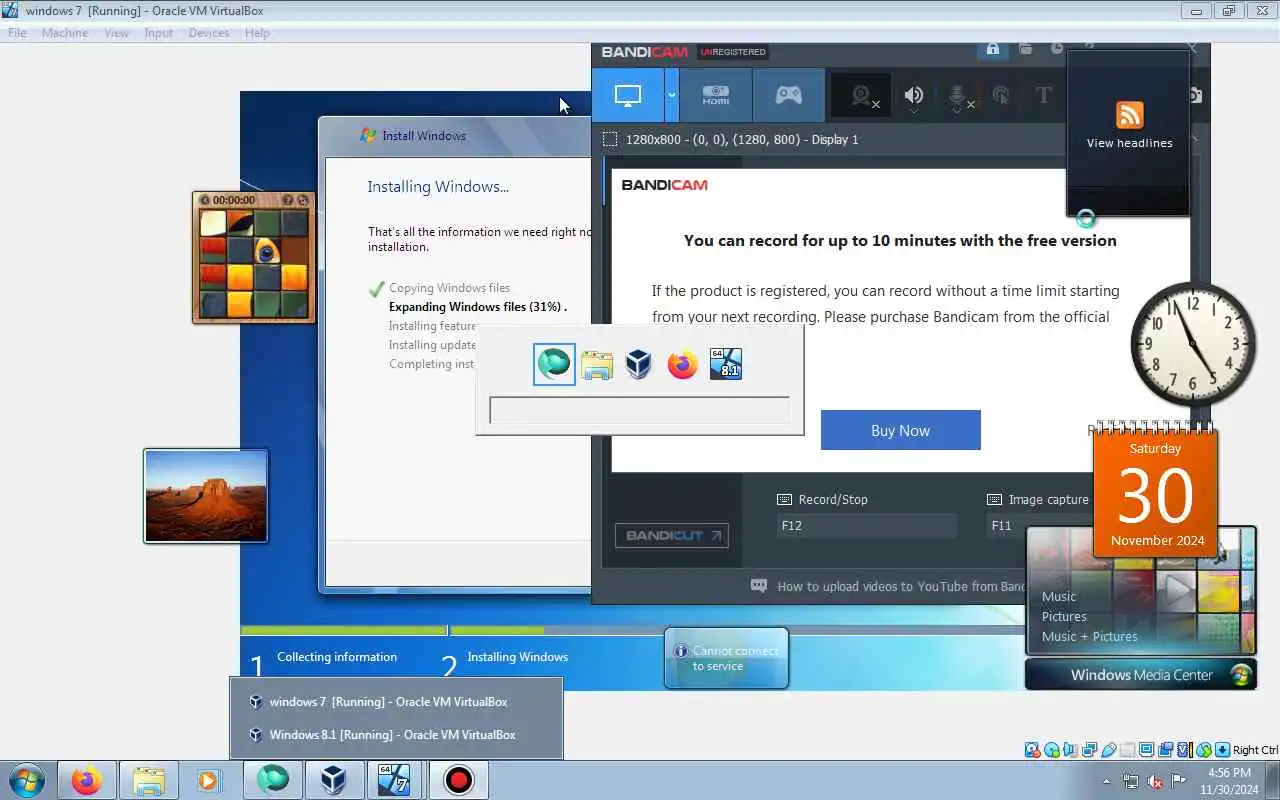Select Windows 8.1 VM in the task switcher

coord(726,364)
